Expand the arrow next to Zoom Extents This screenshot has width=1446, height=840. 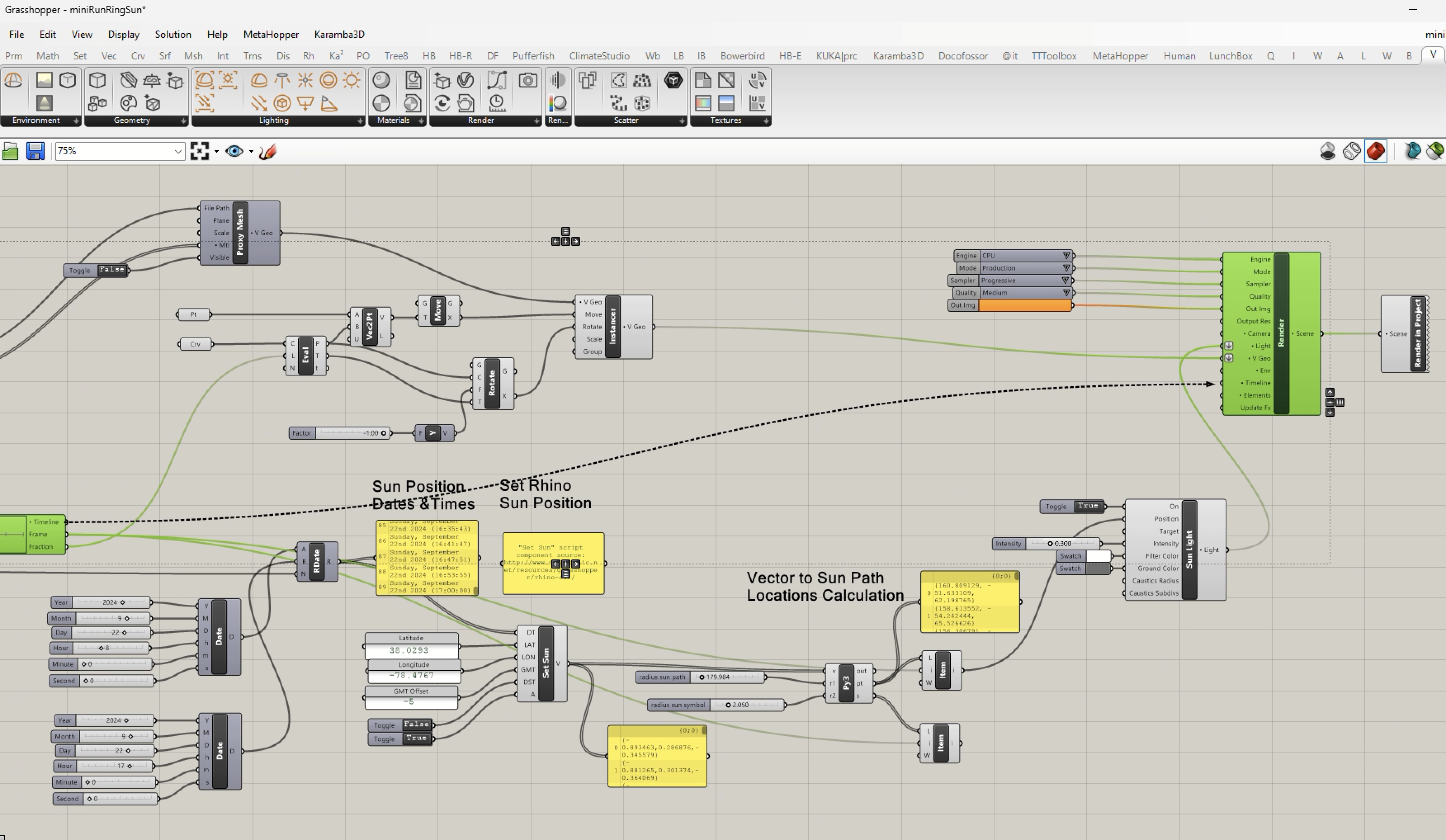pyautogui.click(x=216, y=151)
